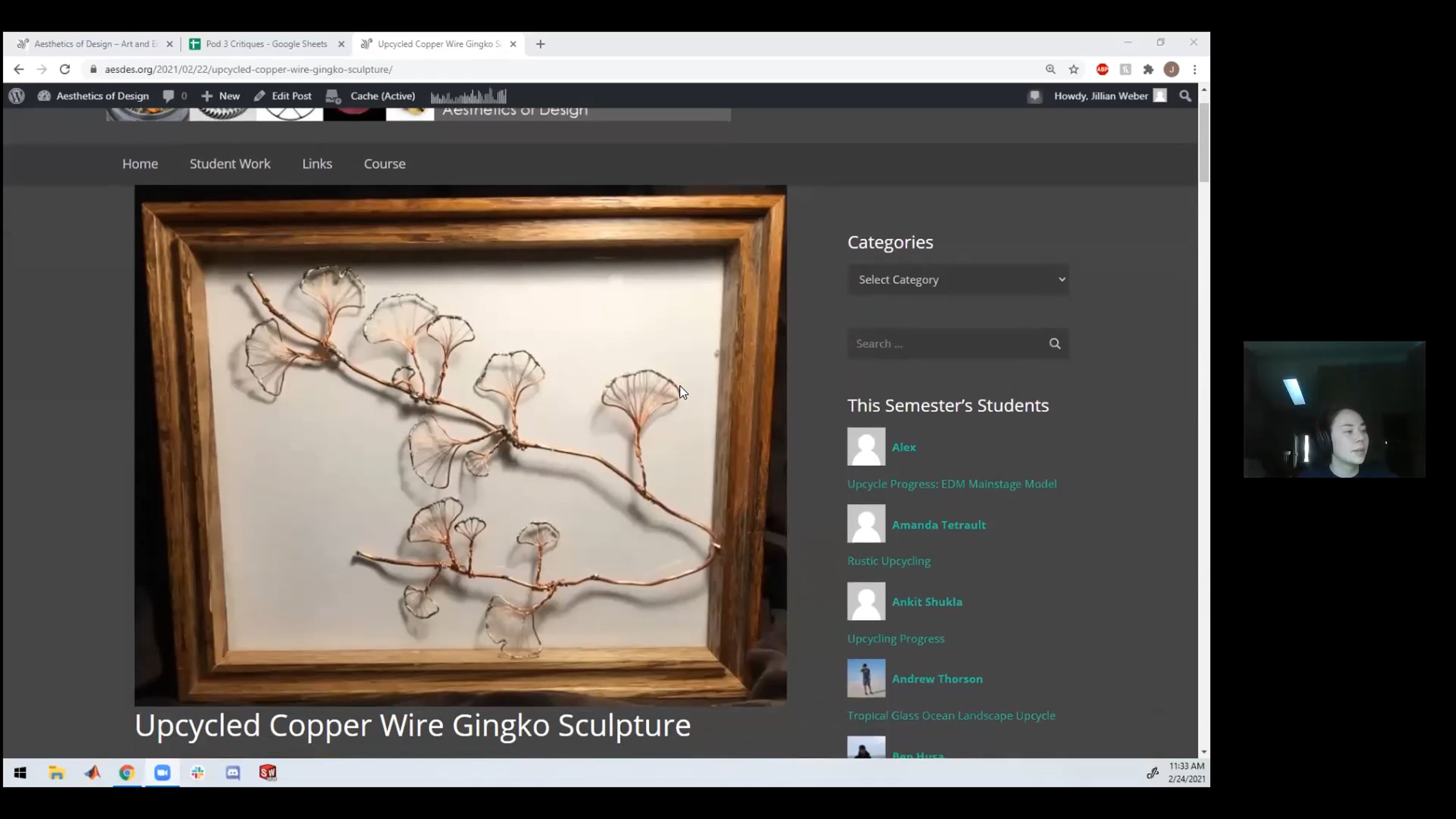Click the Zoom webcam video thumbnail

[x=1334, y=409]
